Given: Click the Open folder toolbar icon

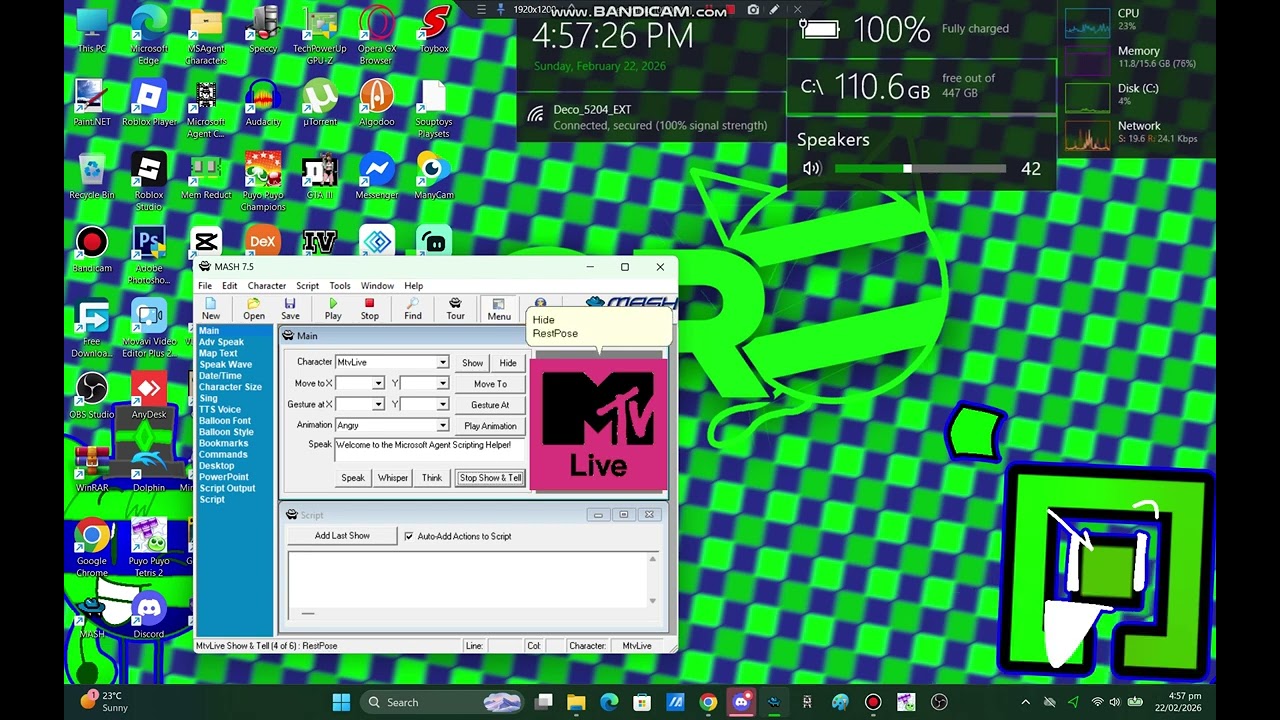Looking at the screenshot, I should (x=254, y=309).
